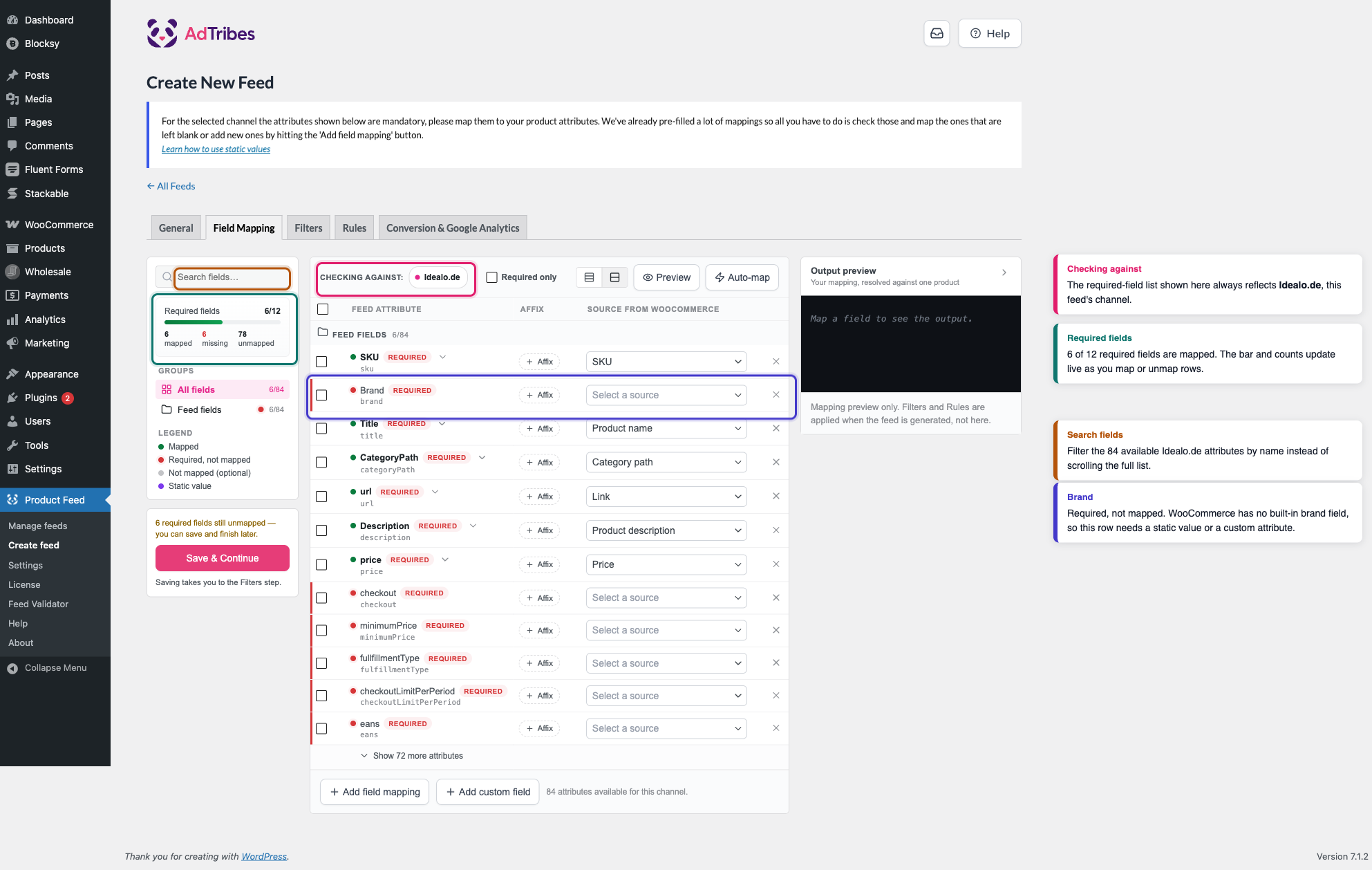Open Conversion & Google Analytics tab

(453, 228)
